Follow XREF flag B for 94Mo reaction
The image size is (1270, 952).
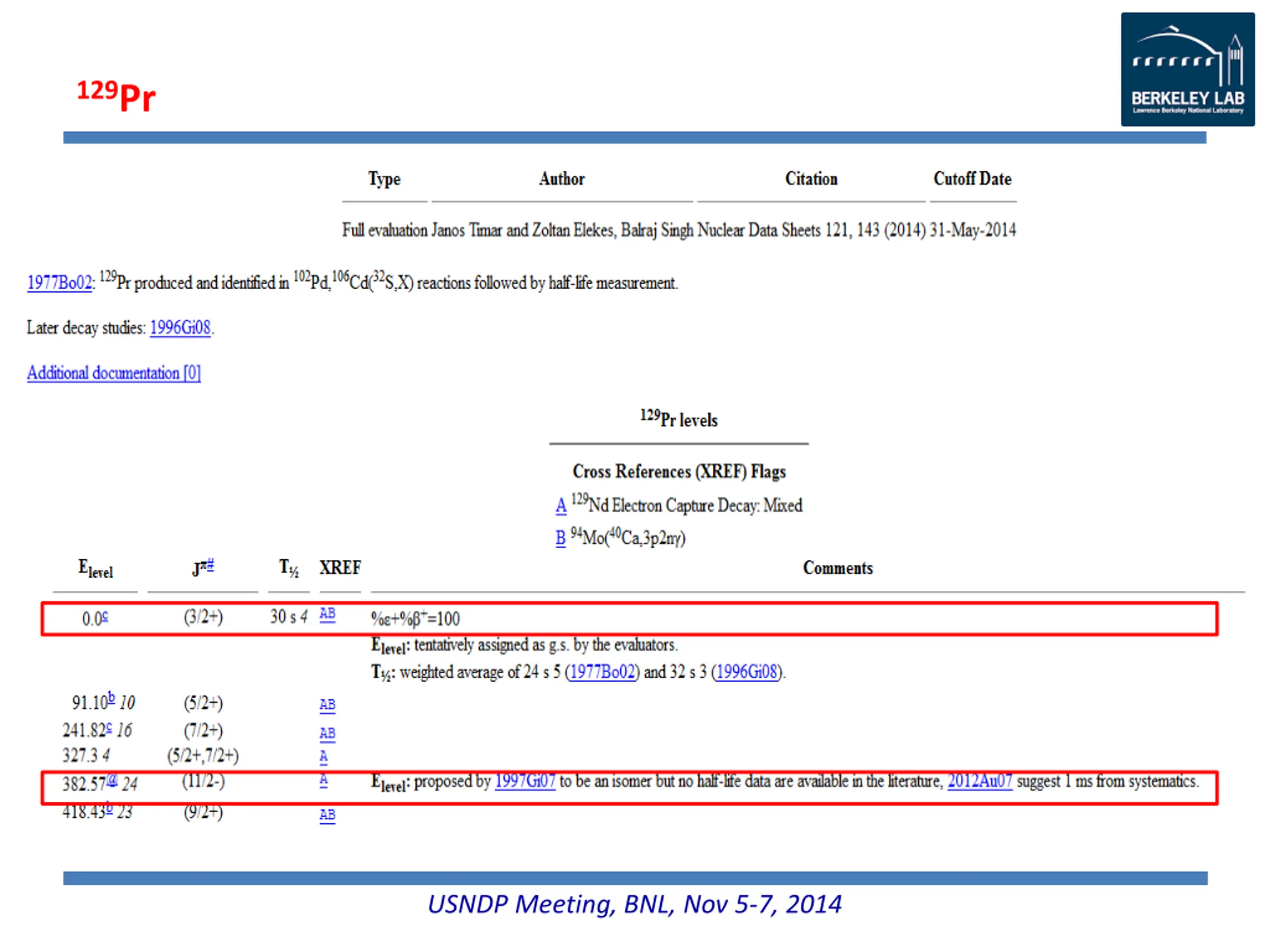561,538
